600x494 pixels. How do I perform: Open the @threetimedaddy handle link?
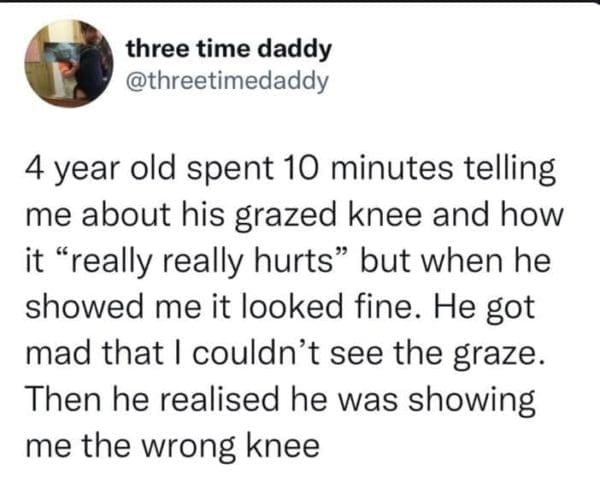(228, 79)
